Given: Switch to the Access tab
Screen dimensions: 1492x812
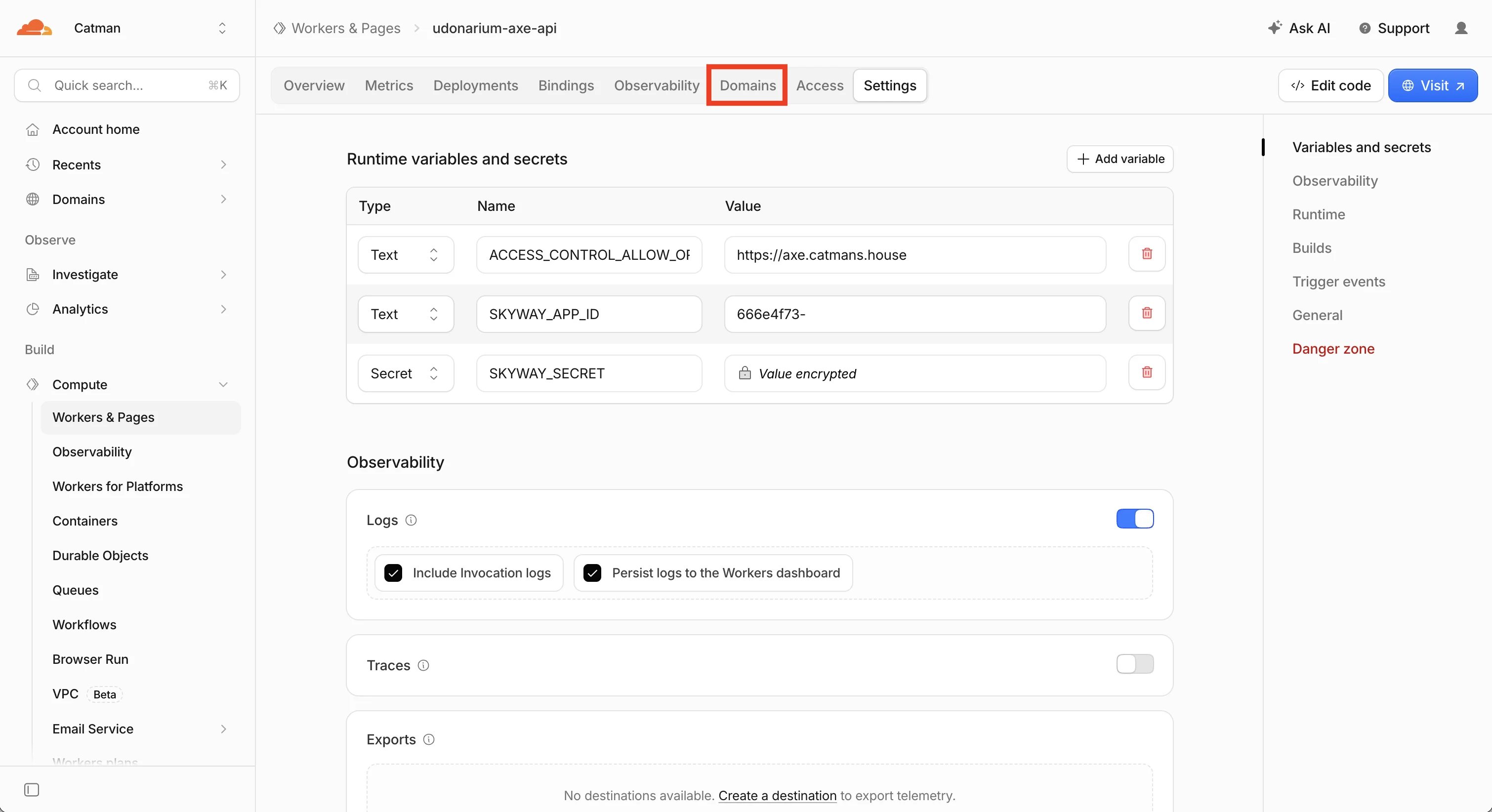Looking at the screenshot, I should click(820, 85).
